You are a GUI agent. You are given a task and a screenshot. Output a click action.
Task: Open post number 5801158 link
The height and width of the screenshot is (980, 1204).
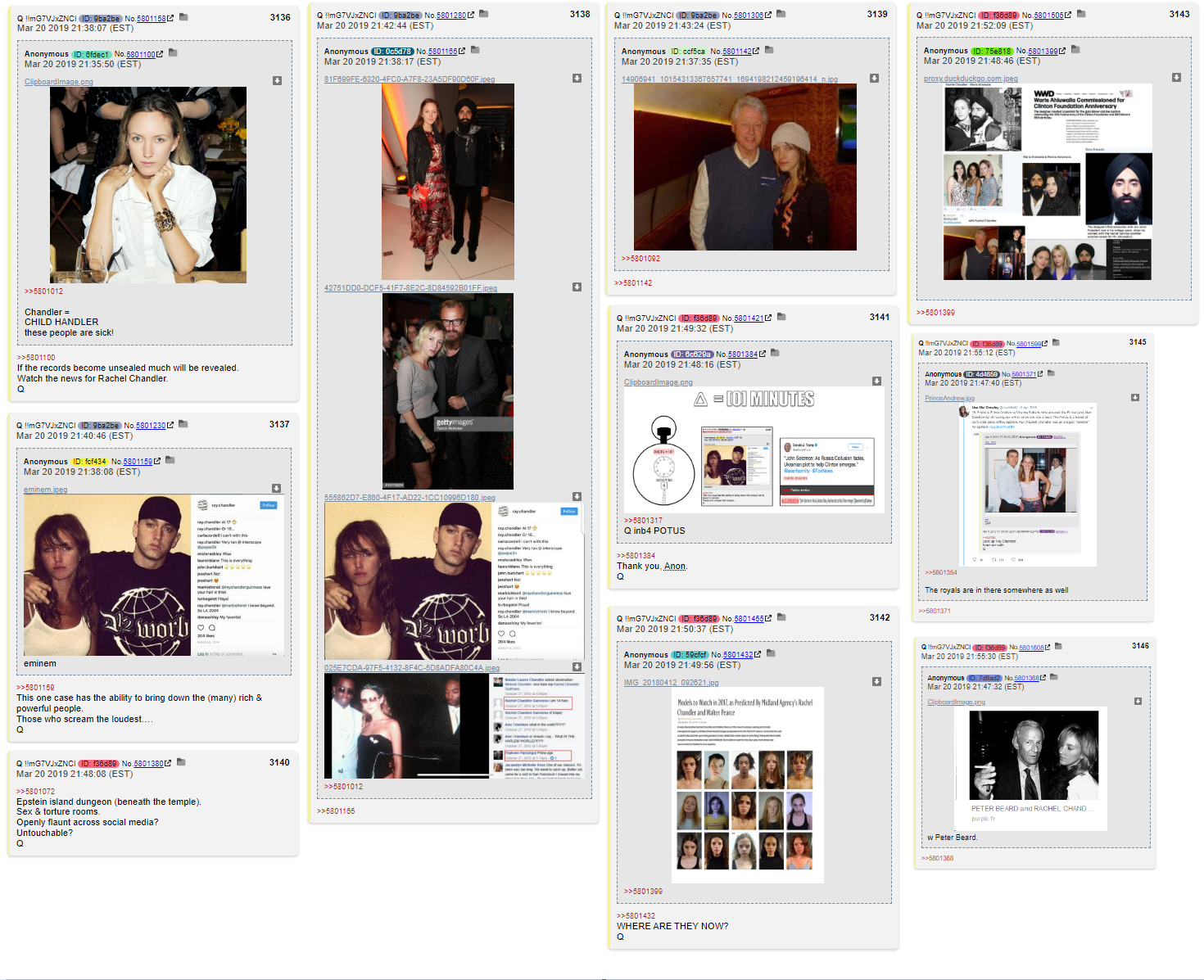151,18
